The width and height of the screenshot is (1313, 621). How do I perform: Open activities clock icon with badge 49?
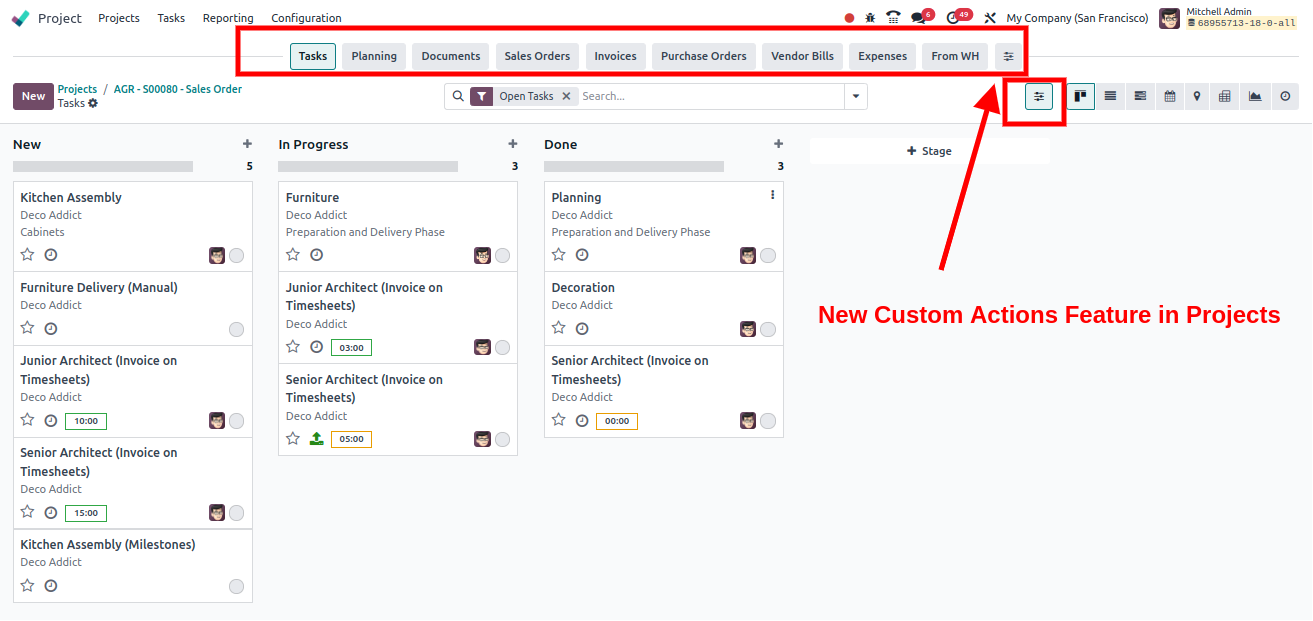pyautogui.click(x=953, y=18)
